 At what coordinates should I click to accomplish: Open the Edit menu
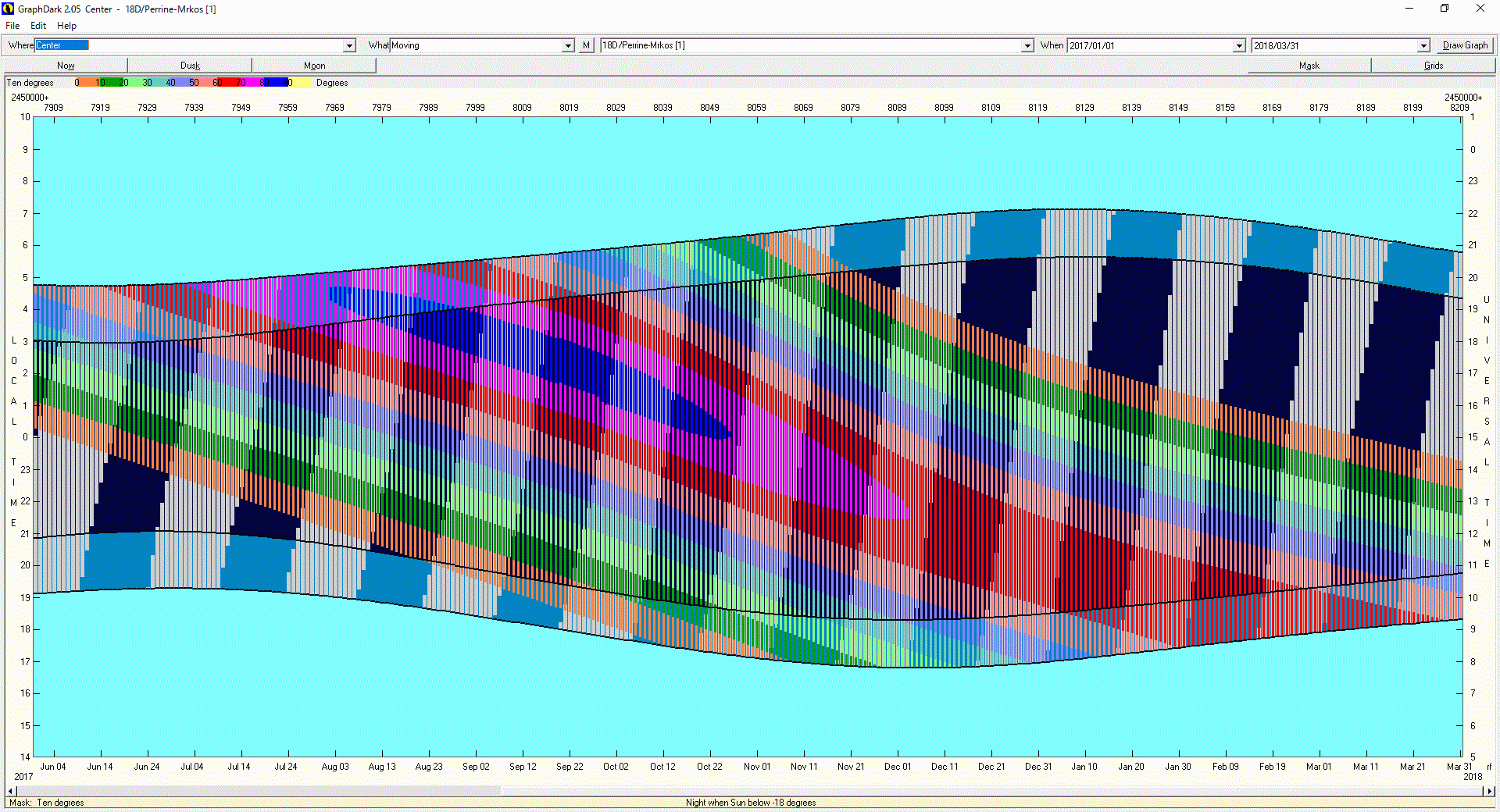pyautogui.click(x=38, y=26)
